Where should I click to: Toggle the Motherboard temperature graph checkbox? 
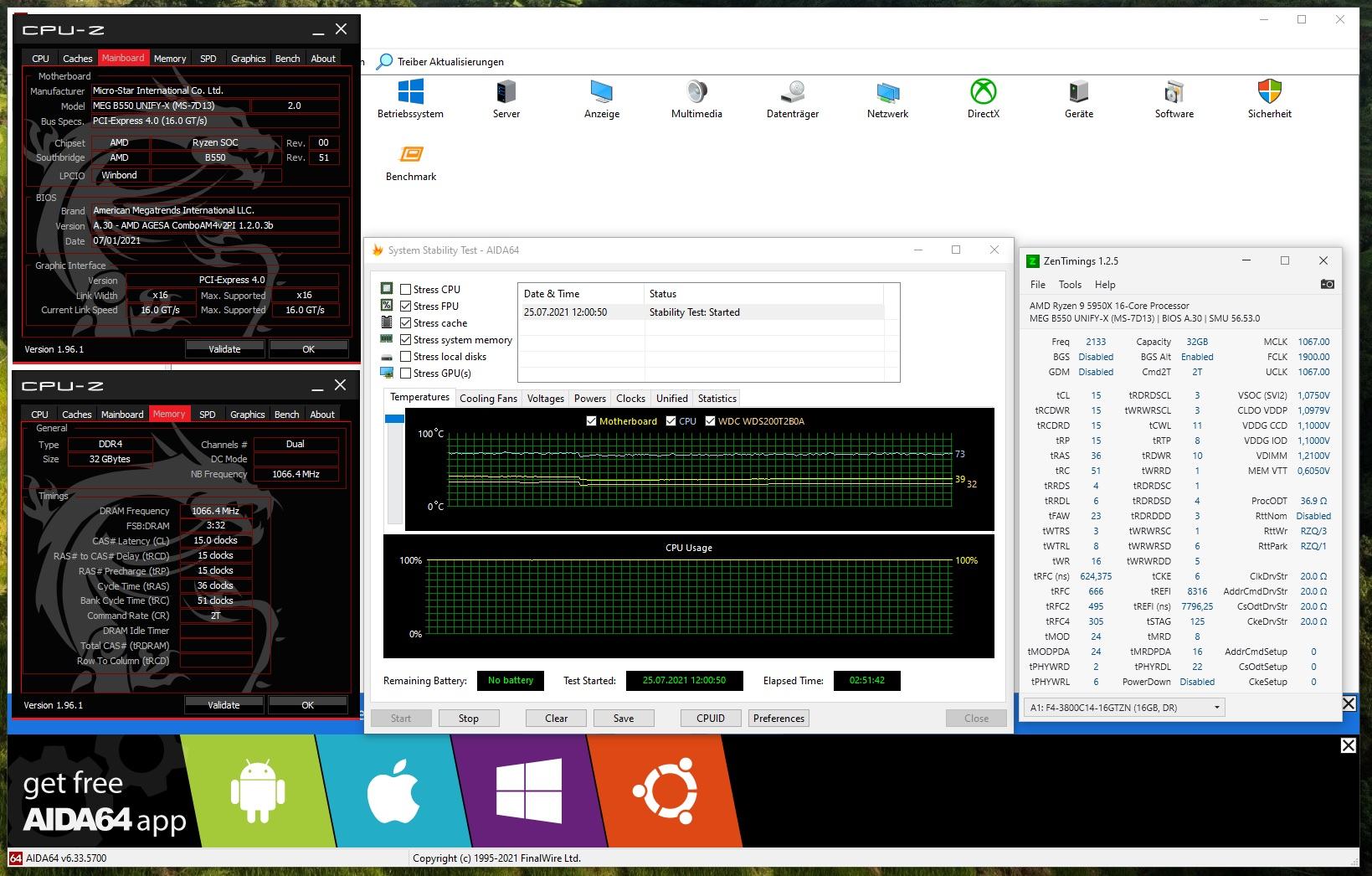click(x=592, y=421)
